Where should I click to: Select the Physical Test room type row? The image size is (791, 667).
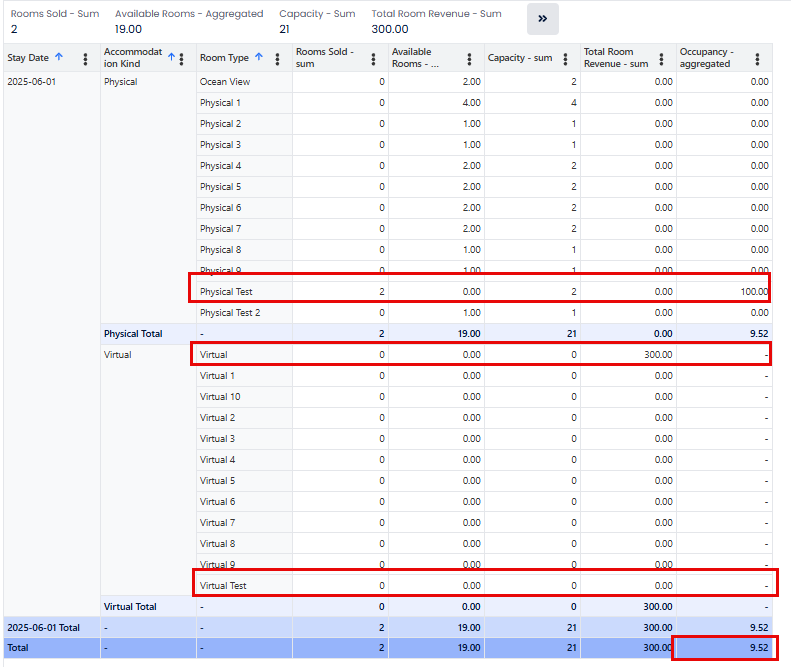[x=226, y=292]
